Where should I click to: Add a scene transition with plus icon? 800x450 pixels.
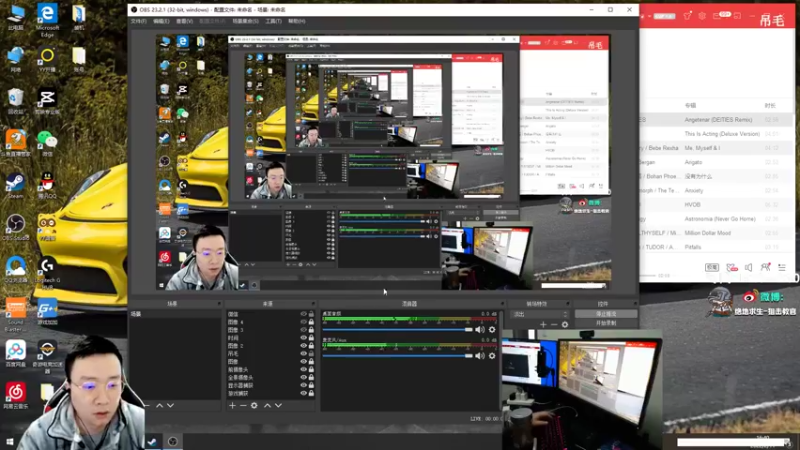pos(543,324)
